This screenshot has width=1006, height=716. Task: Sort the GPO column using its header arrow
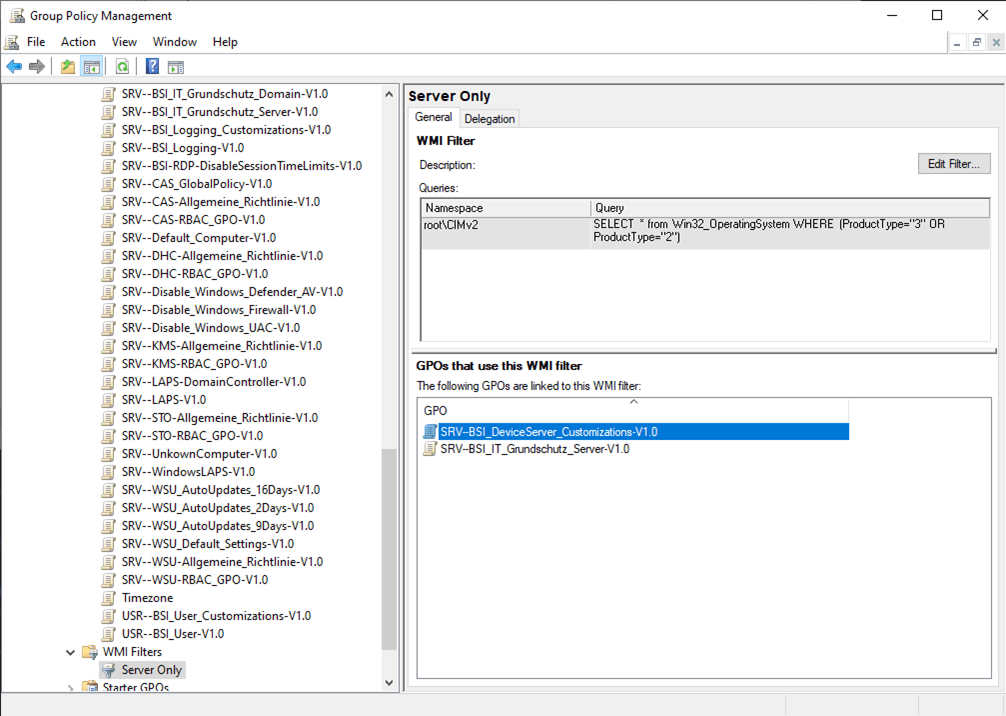click(634, 402)
